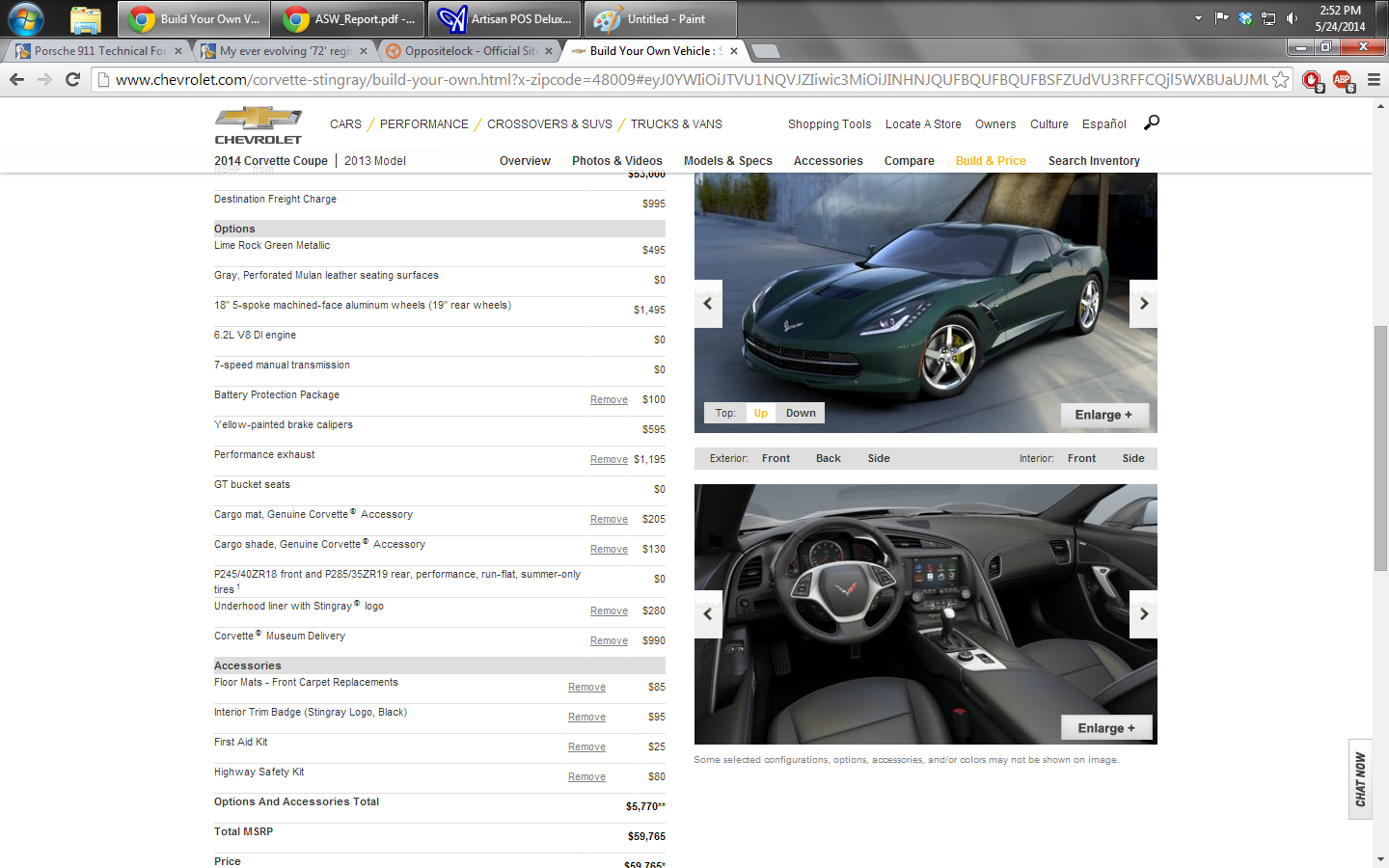Switch to My ever evolving '72 tab
The height and width of the screenshot is (868, 1389).
click(283, 51)
